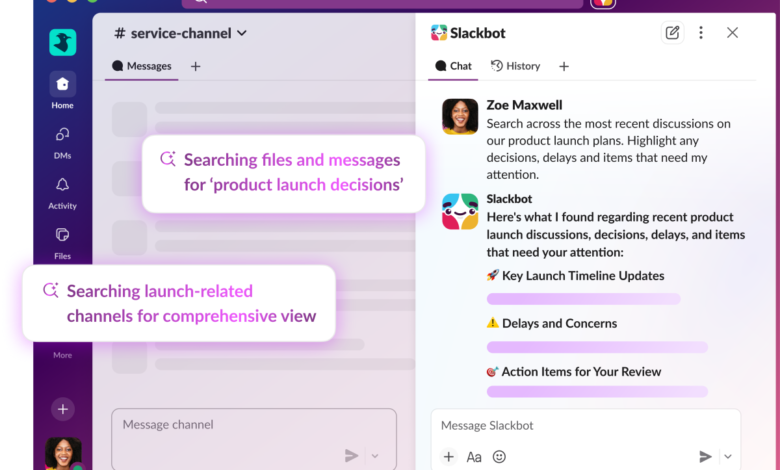The image size is (780, 470).
Task: Open Slackbot panel more options menu
Action: point(701,33)
